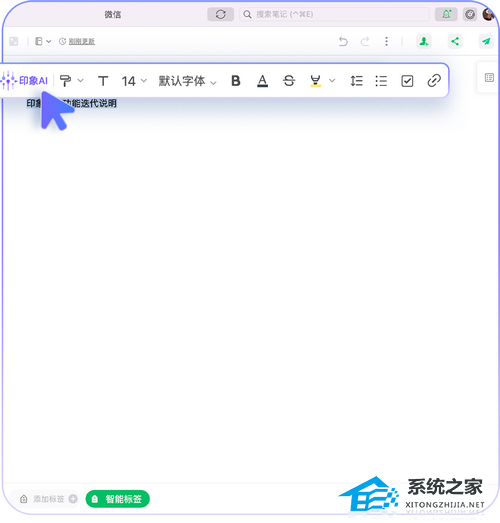Viewport: 500px width, 523px height.
Task: Click the undo arrow icon
Action: pos(343,41)
